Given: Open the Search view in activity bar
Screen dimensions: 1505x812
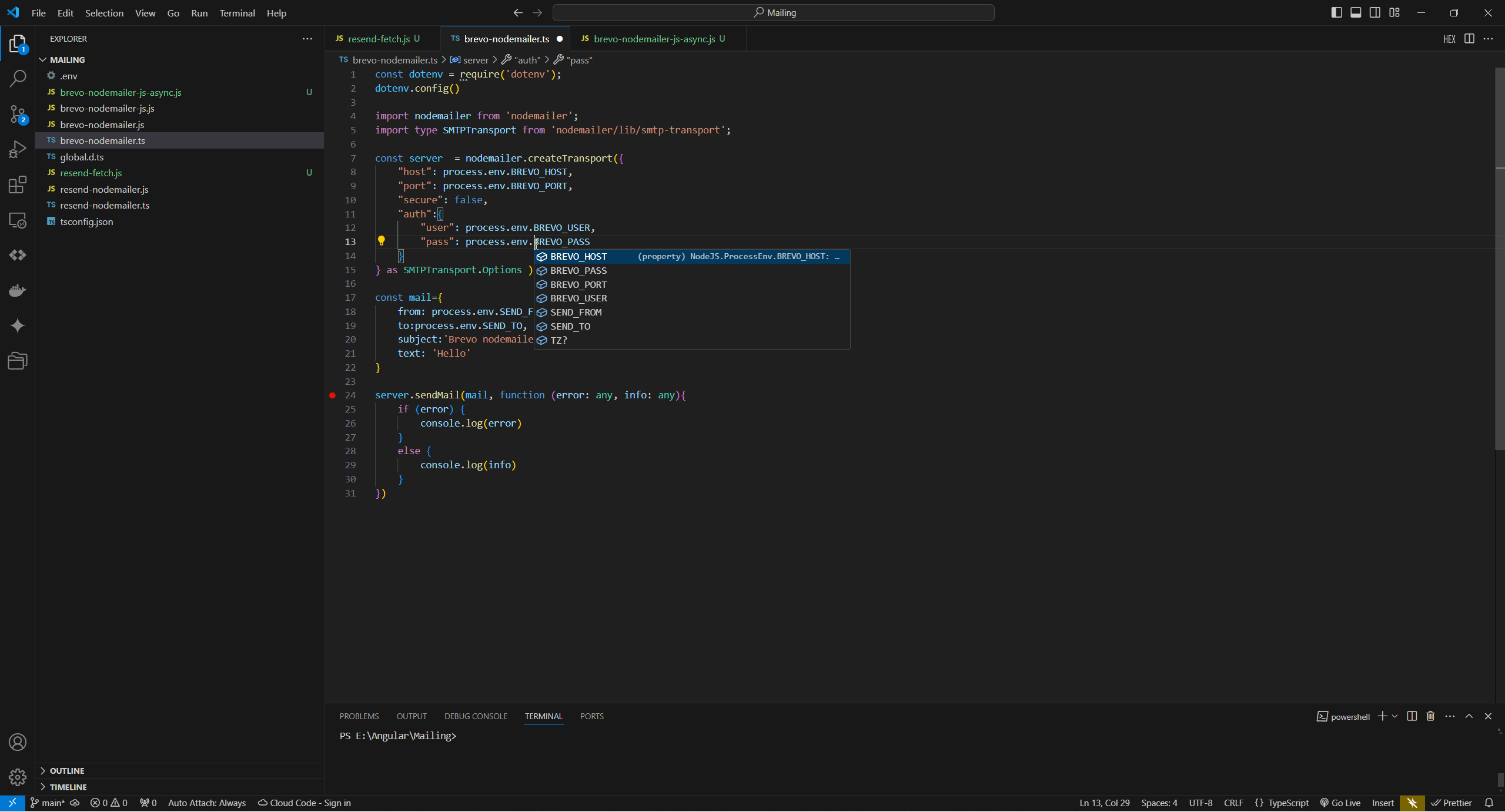Looking at the screenshot, I should click(x=18, y=78).
